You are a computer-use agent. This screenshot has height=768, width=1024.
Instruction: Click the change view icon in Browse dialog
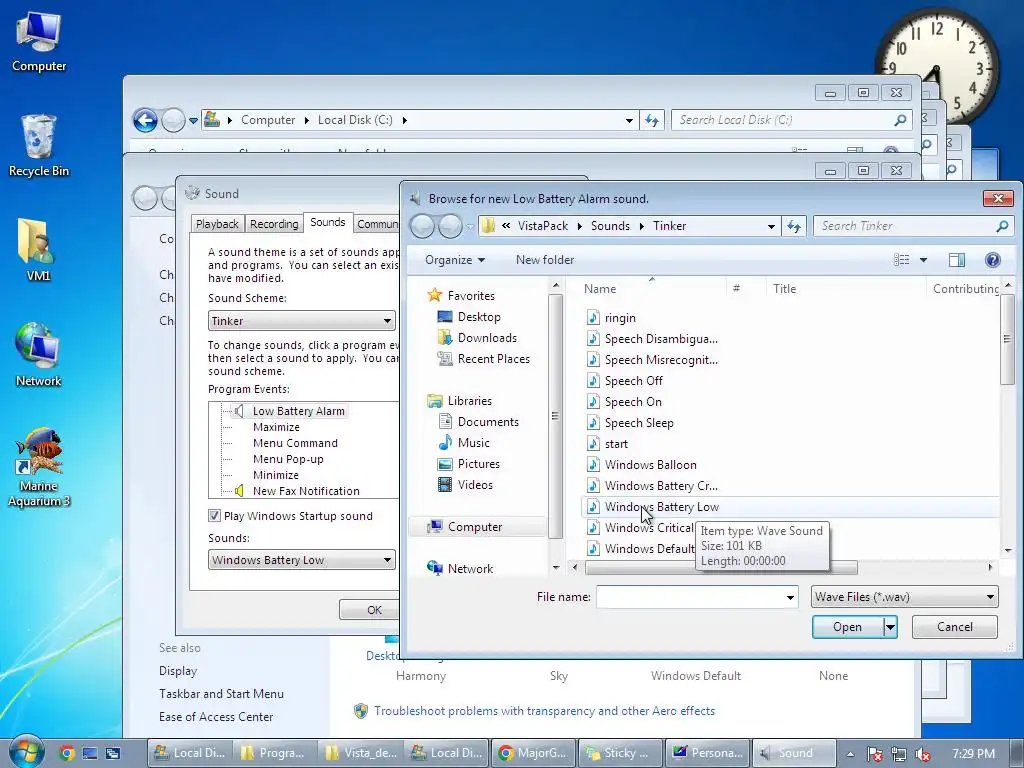tap(902, 260)
